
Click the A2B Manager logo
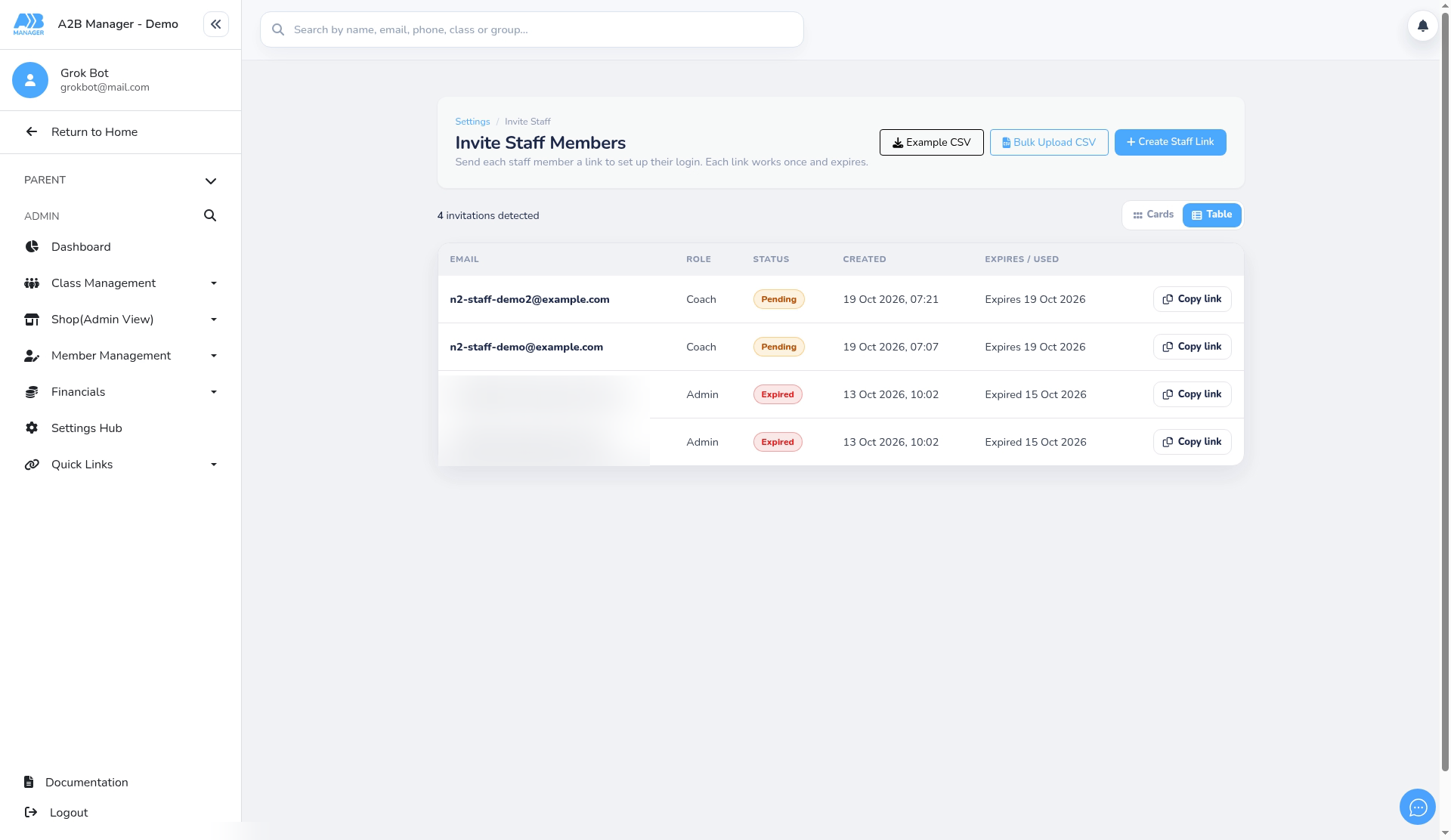tap(29, 24)
